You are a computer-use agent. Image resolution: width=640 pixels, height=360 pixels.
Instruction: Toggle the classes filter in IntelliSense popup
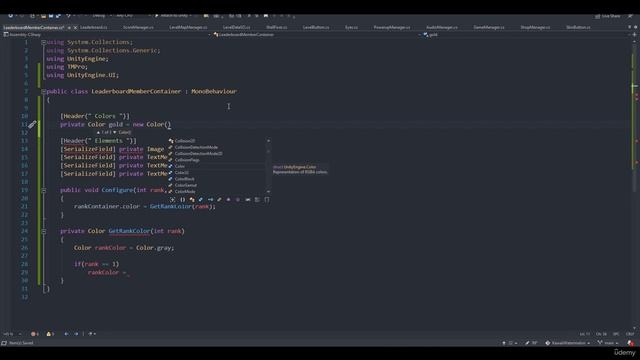pyautogui.click(x=192, y=200)
